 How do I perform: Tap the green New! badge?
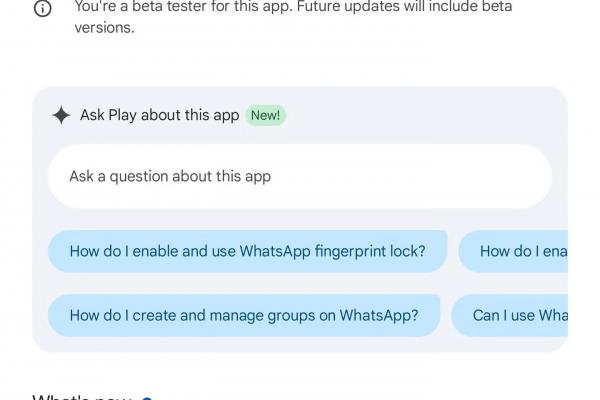266,115
